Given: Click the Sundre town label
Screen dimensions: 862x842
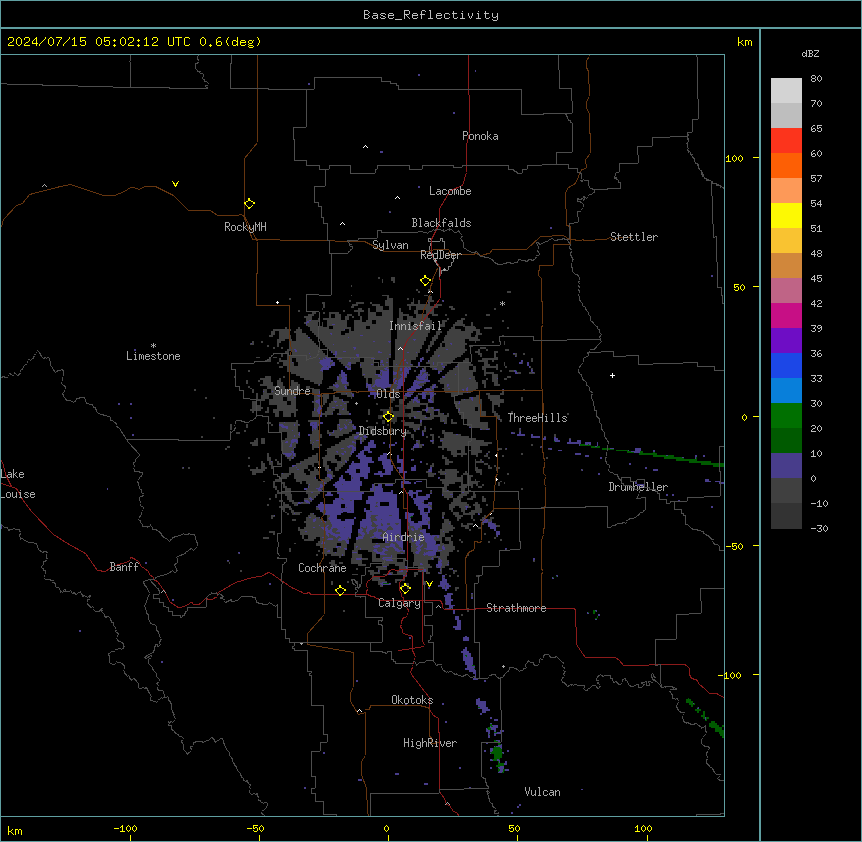Looking at the screenshot, I should [292, 391].
